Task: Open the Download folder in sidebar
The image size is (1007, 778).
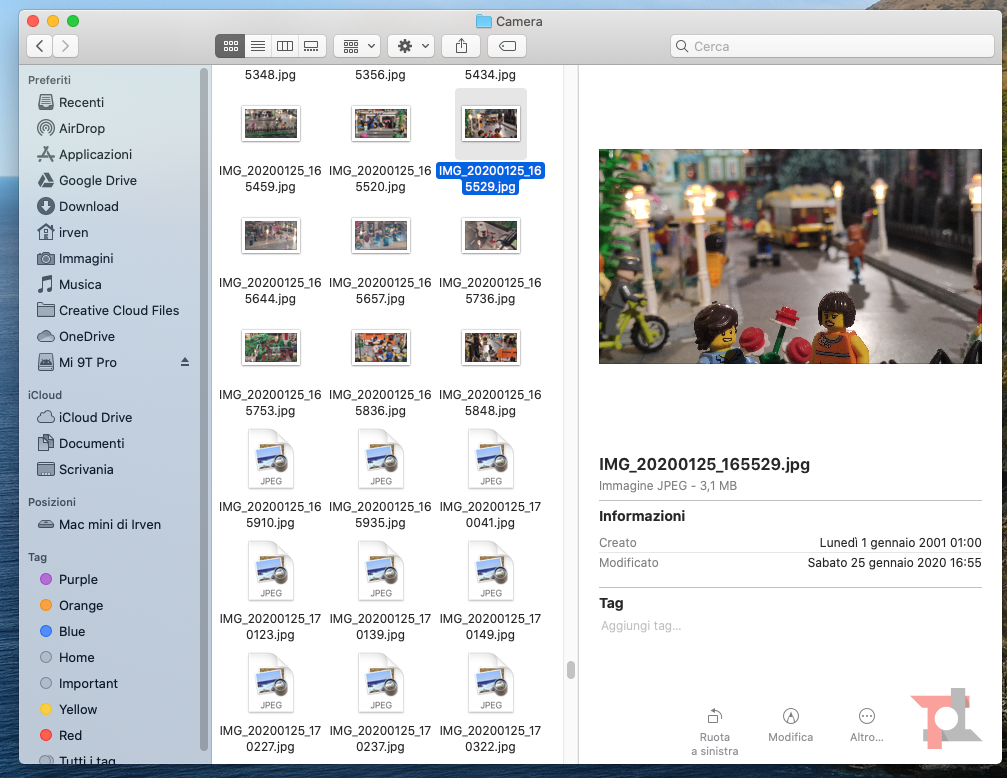Action: pos(88,206)
